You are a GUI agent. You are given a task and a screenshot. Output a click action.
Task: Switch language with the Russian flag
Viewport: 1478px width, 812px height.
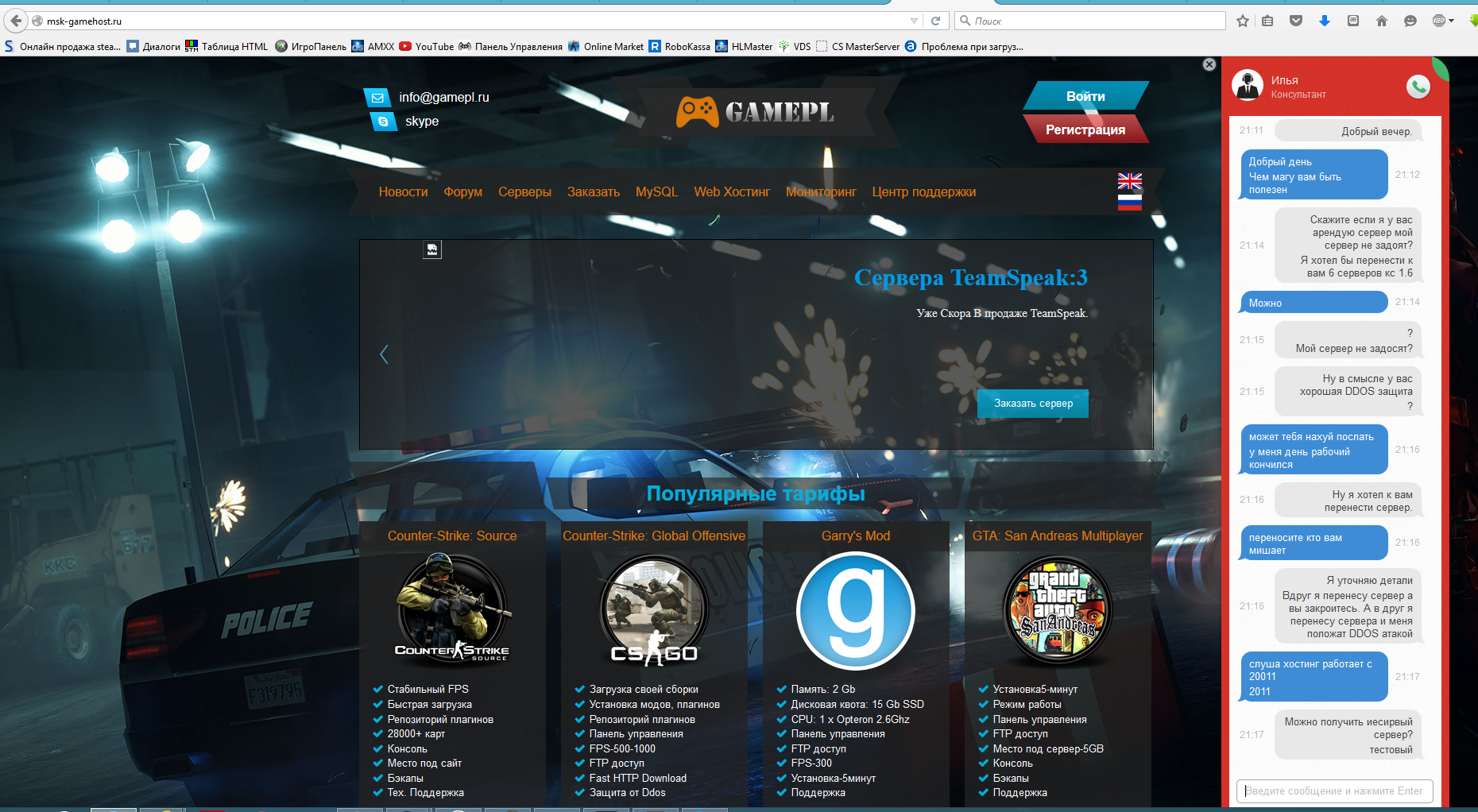tap(1129, 203)
